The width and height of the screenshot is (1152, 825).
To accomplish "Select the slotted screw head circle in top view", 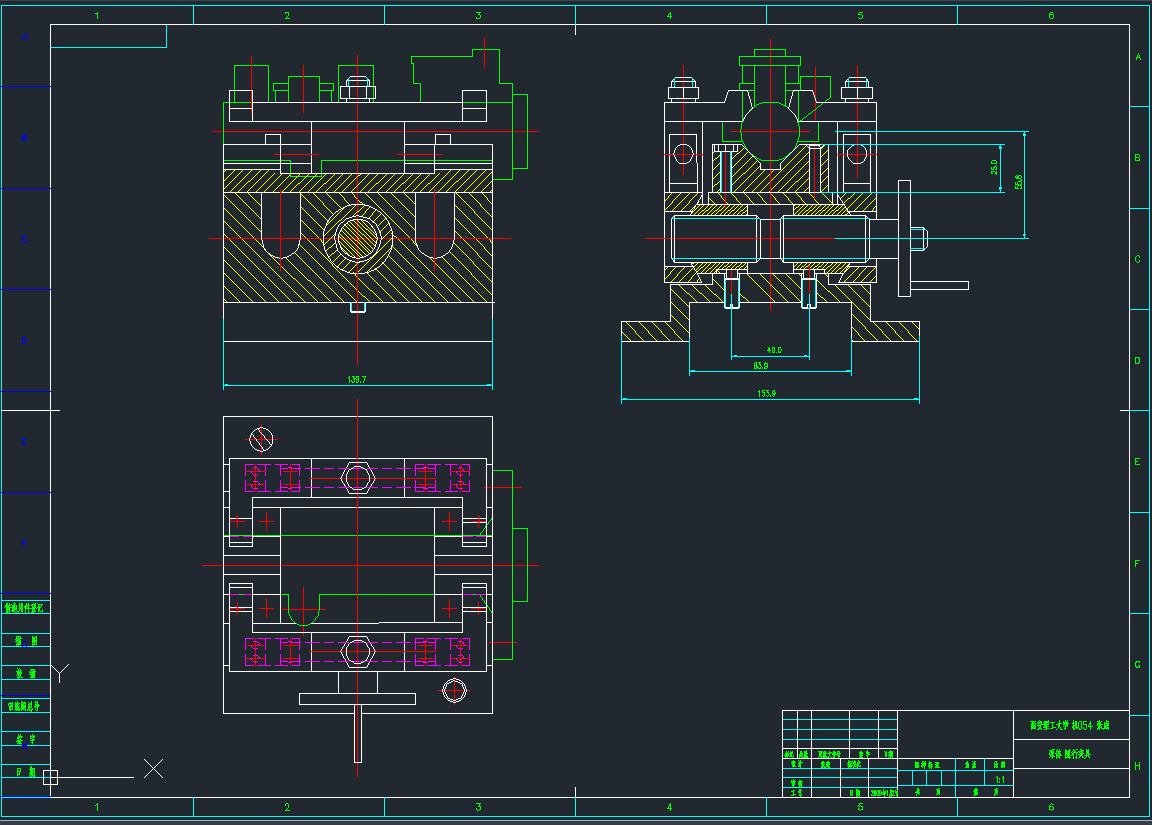I will tap(261, 438).
